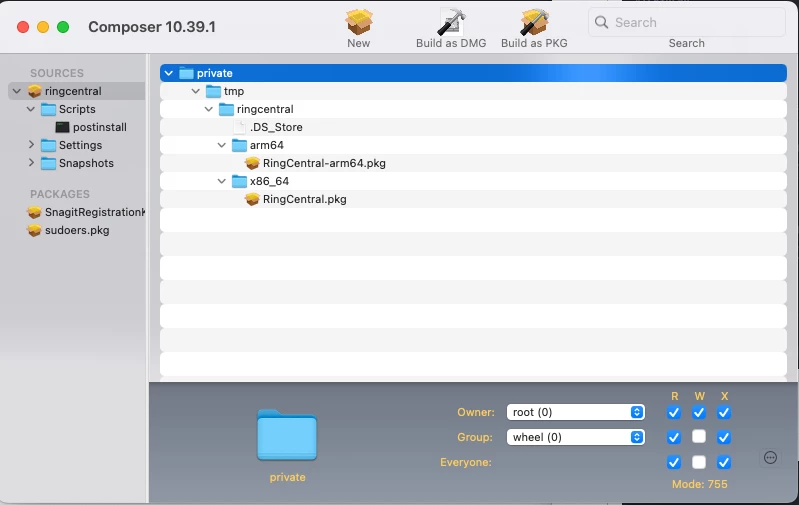The height and width of the screenshot is (505, 799).
Task: Focus the Search field in the toolbar
Action: point(686,22)
